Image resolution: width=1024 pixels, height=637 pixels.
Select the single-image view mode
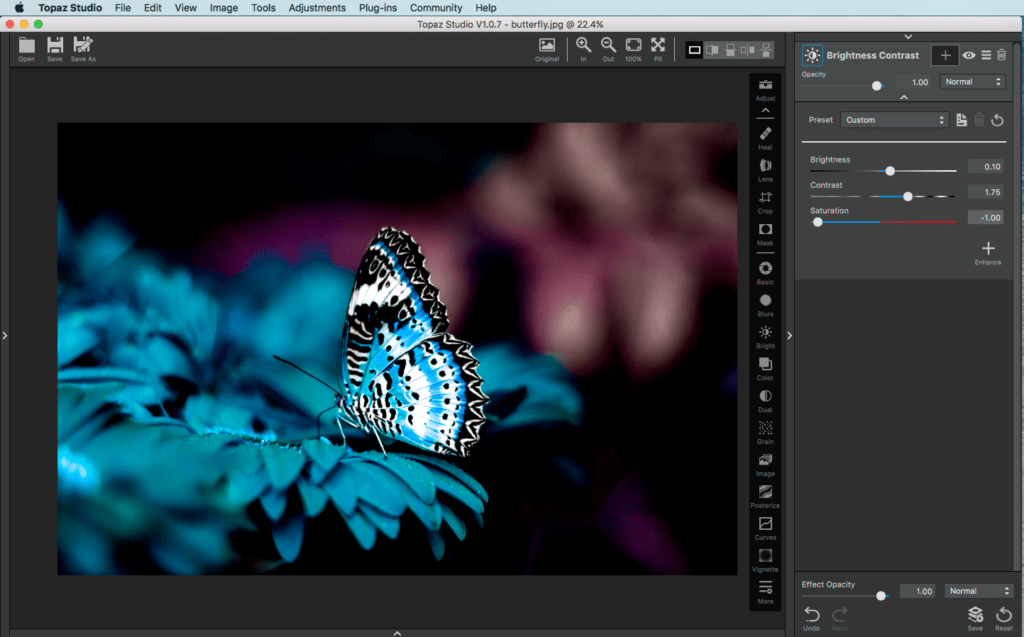click(694, 50)
